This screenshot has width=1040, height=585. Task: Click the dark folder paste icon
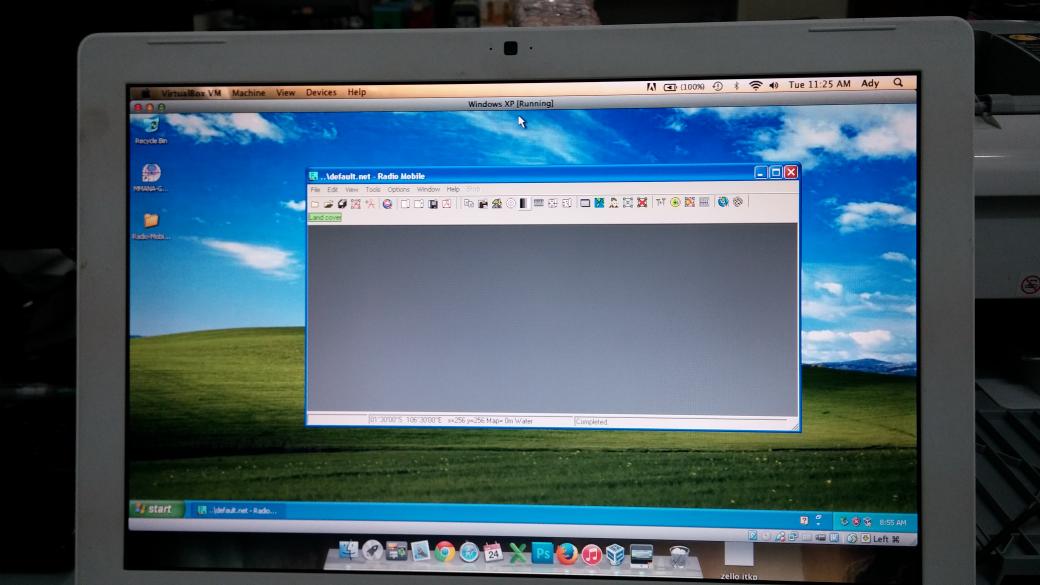[x=483, y=204]
